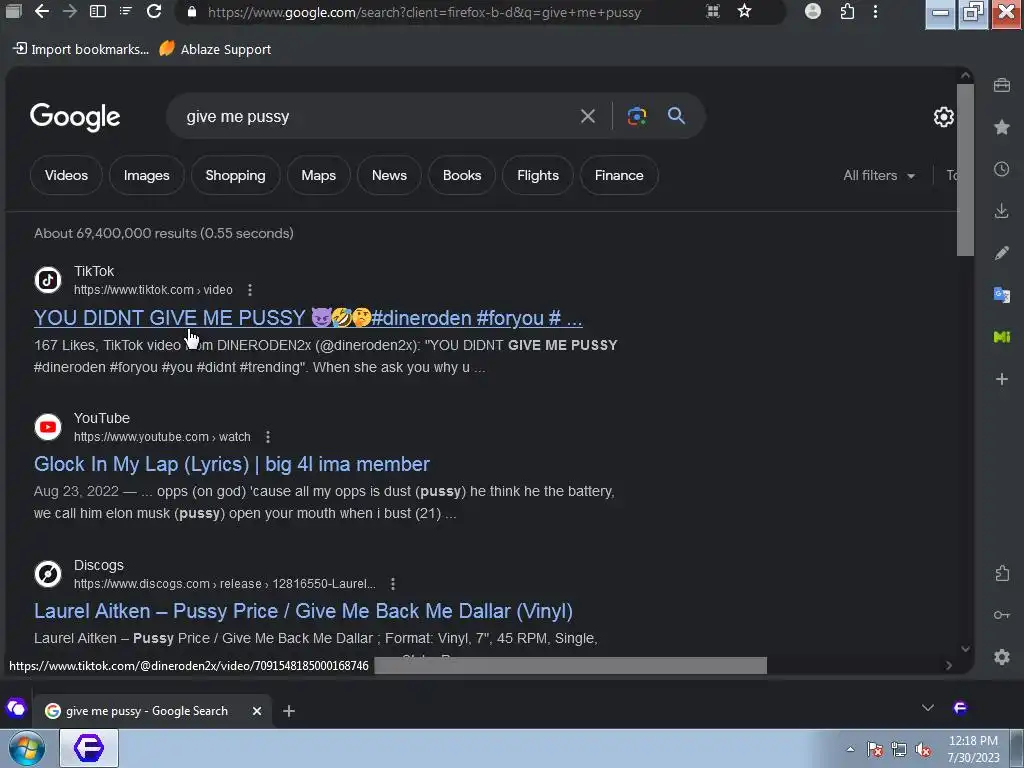Open a new tab with plus button
This screenshot has width=1024, height=768.
click(289, 711)
